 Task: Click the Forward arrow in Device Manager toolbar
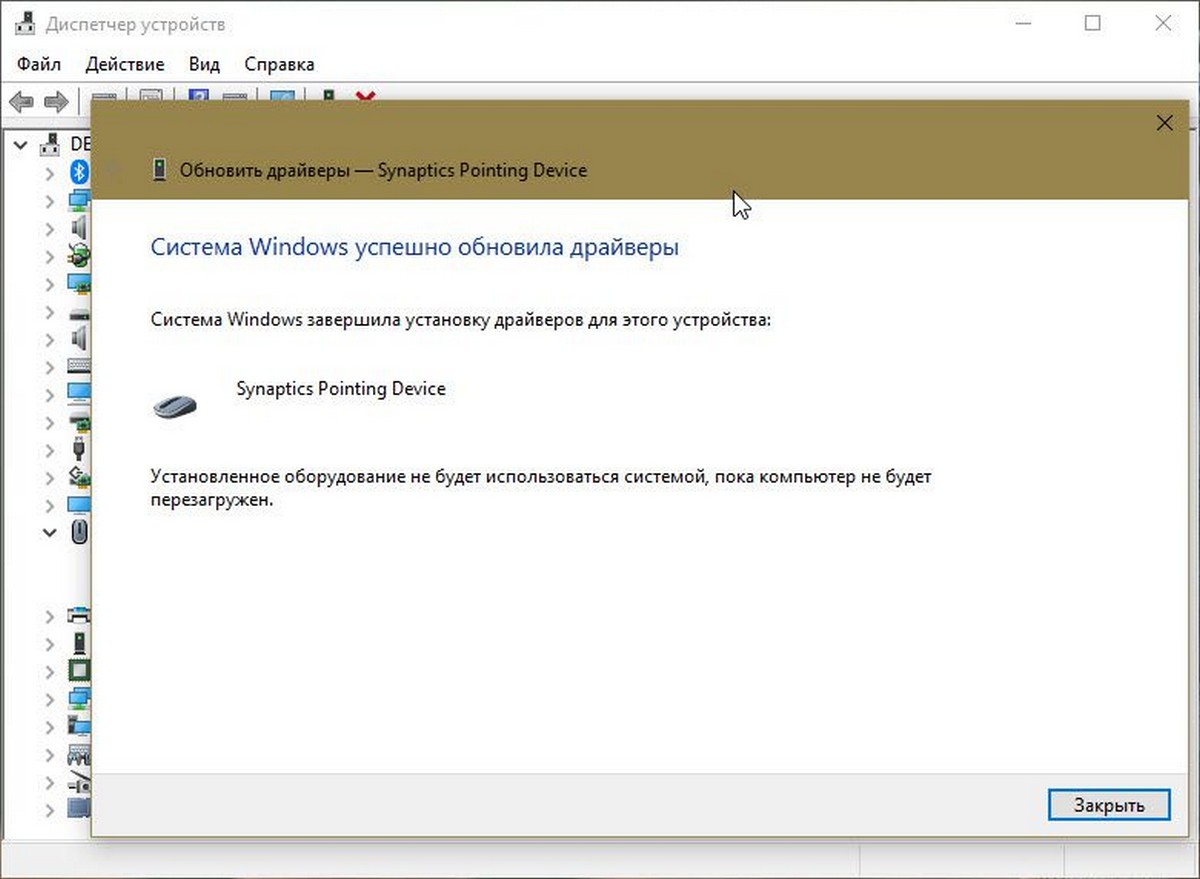(x=56, y=101)
